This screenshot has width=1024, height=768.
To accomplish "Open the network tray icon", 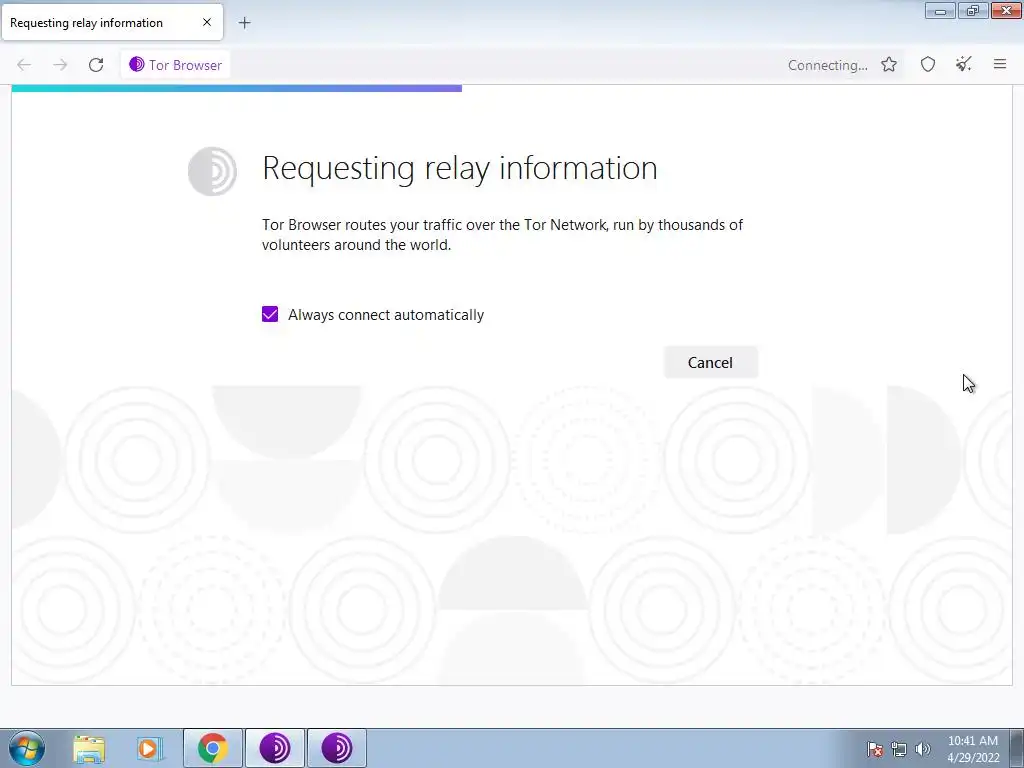I will coord(899,748).
